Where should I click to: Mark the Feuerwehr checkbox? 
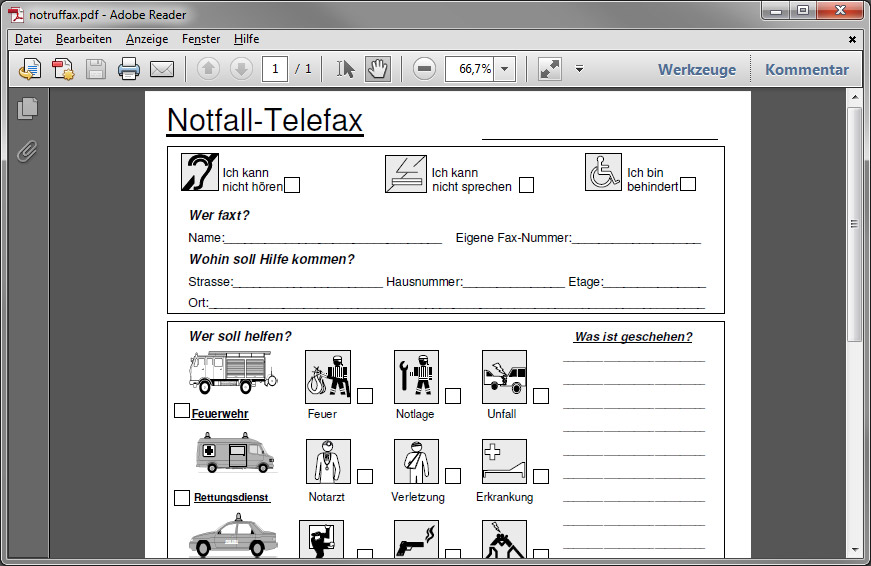(x=181, y=410)
